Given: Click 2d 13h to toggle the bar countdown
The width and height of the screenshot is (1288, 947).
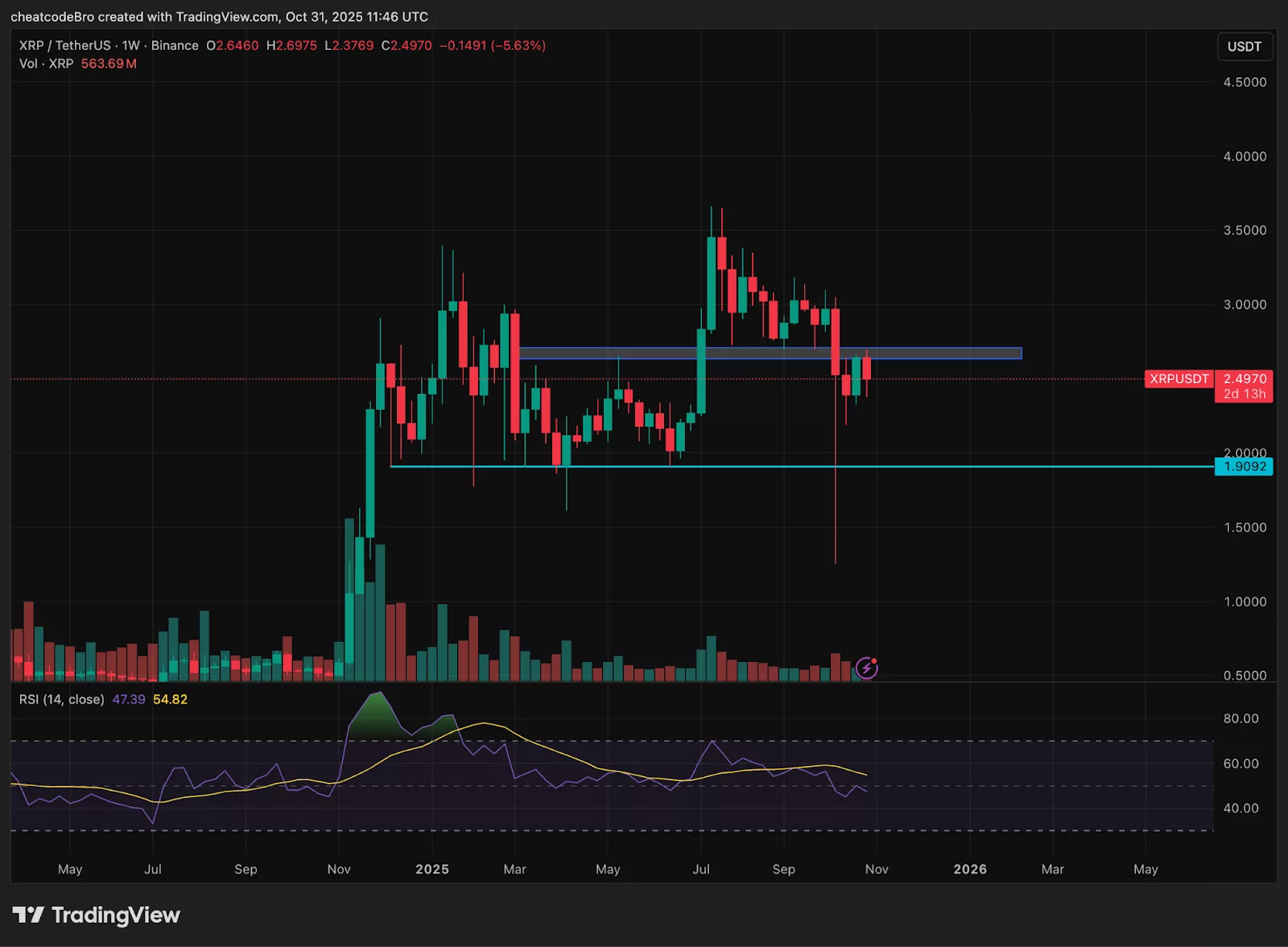Looking at the screenshot, I should pos(1243,394).
